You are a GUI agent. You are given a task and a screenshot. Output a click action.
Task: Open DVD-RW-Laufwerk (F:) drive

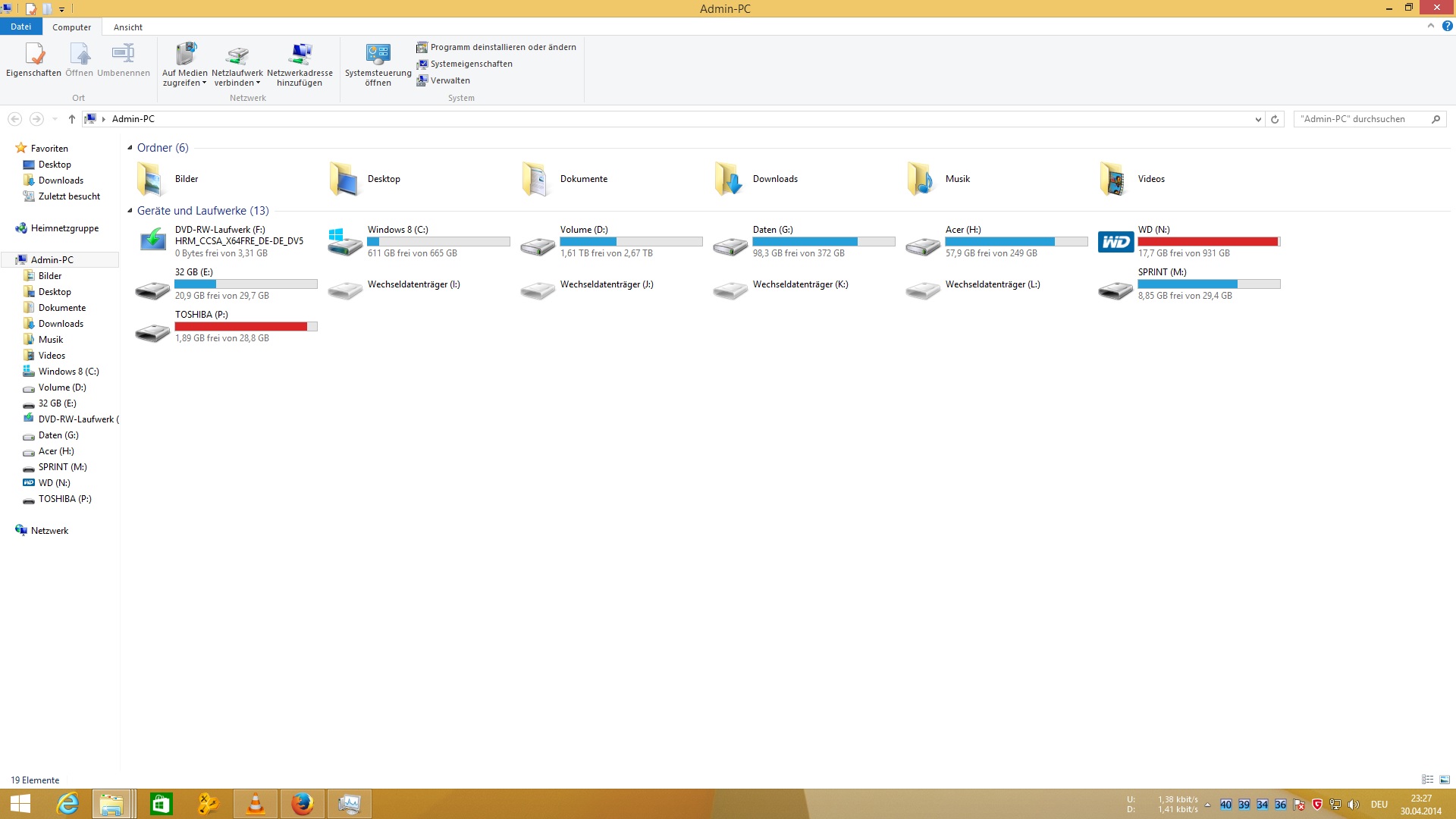[152, 241]
